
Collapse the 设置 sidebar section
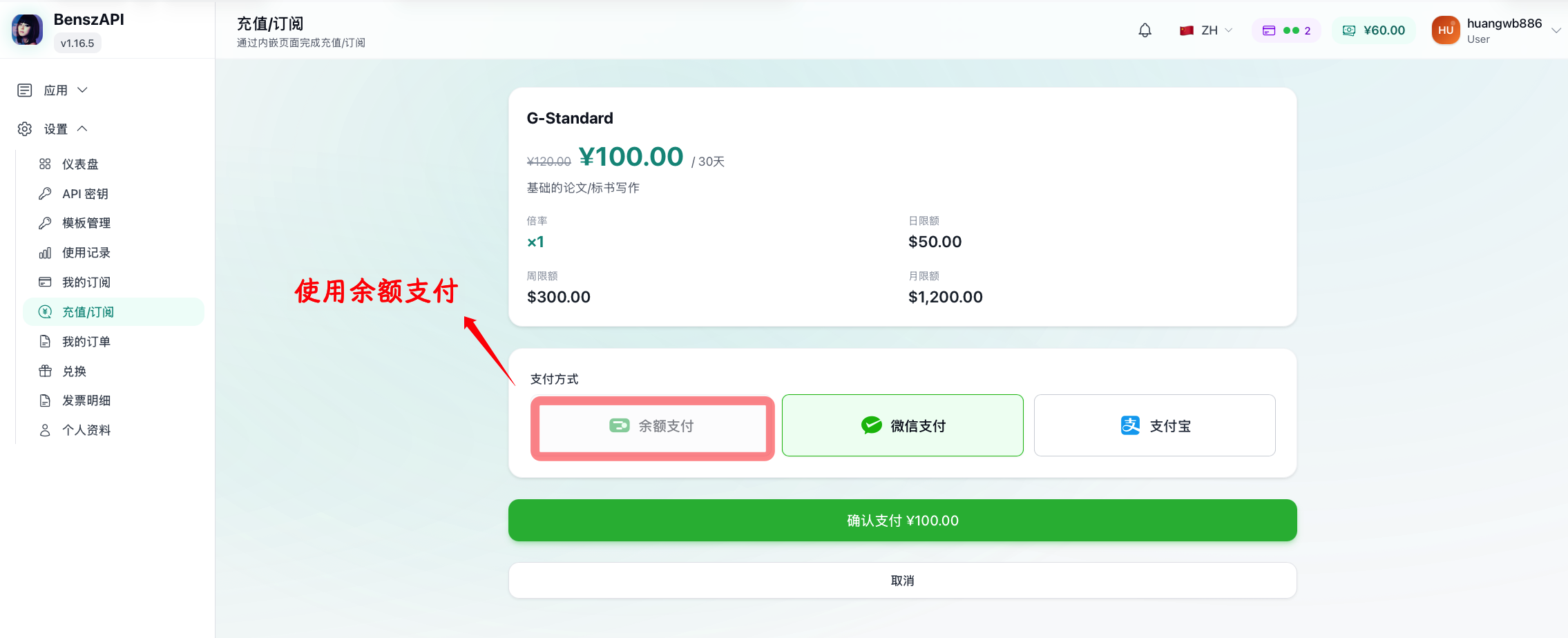tap(54, 129)
